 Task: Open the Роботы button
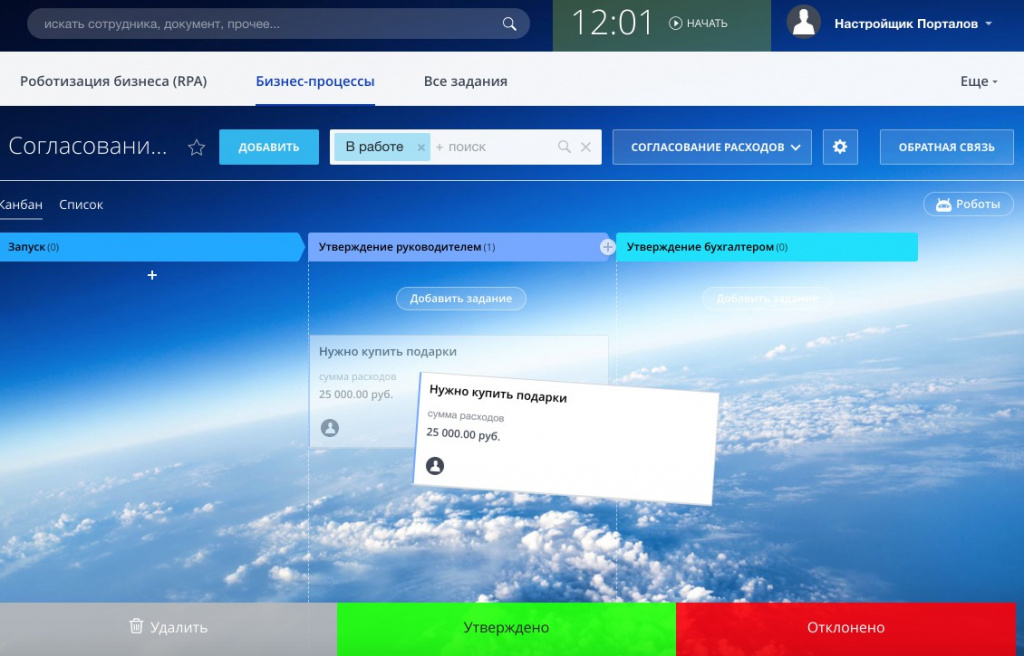click(967, 204)
